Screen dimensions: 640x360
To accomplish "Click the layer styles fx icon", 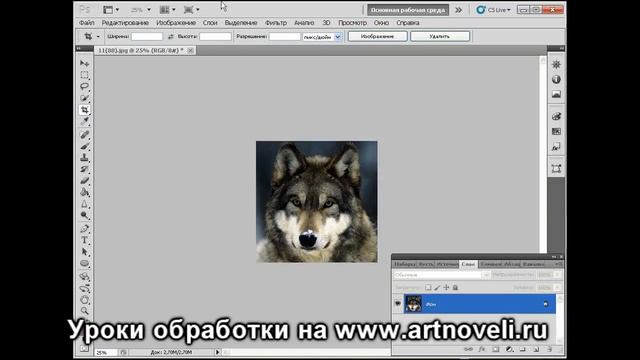I will [x=482, y=349].
